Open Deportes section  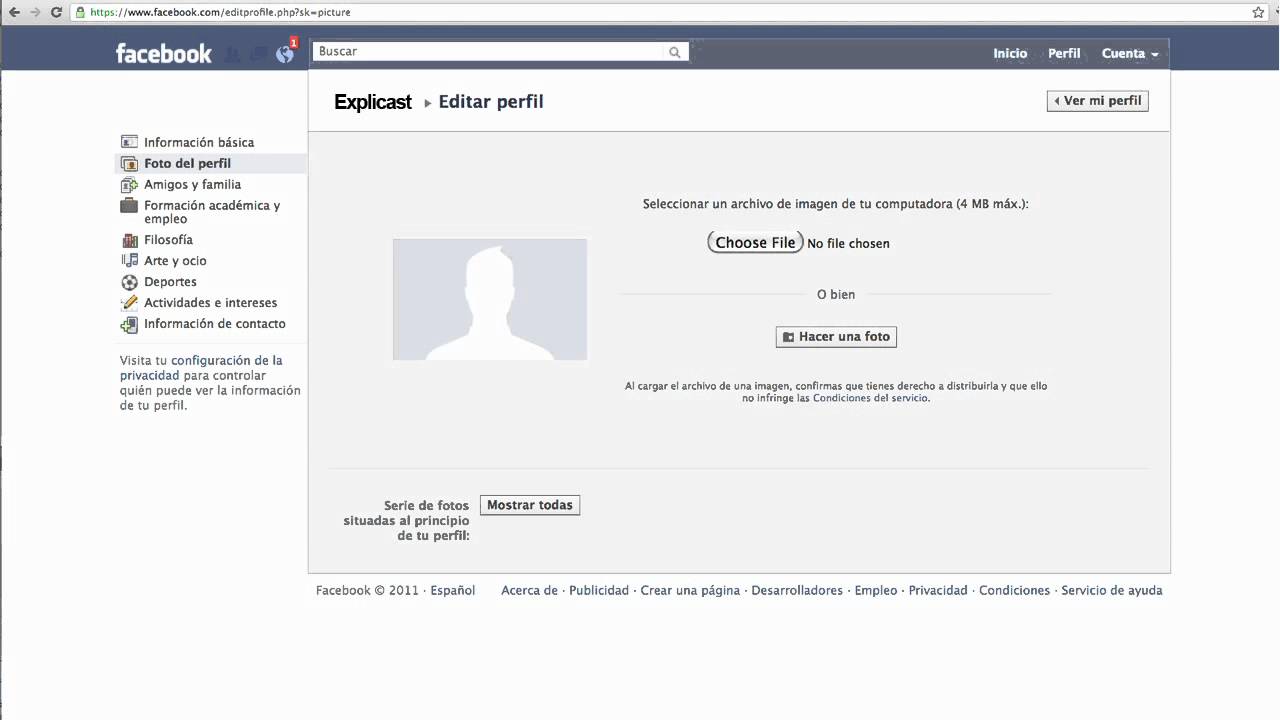tap(170, 282)
